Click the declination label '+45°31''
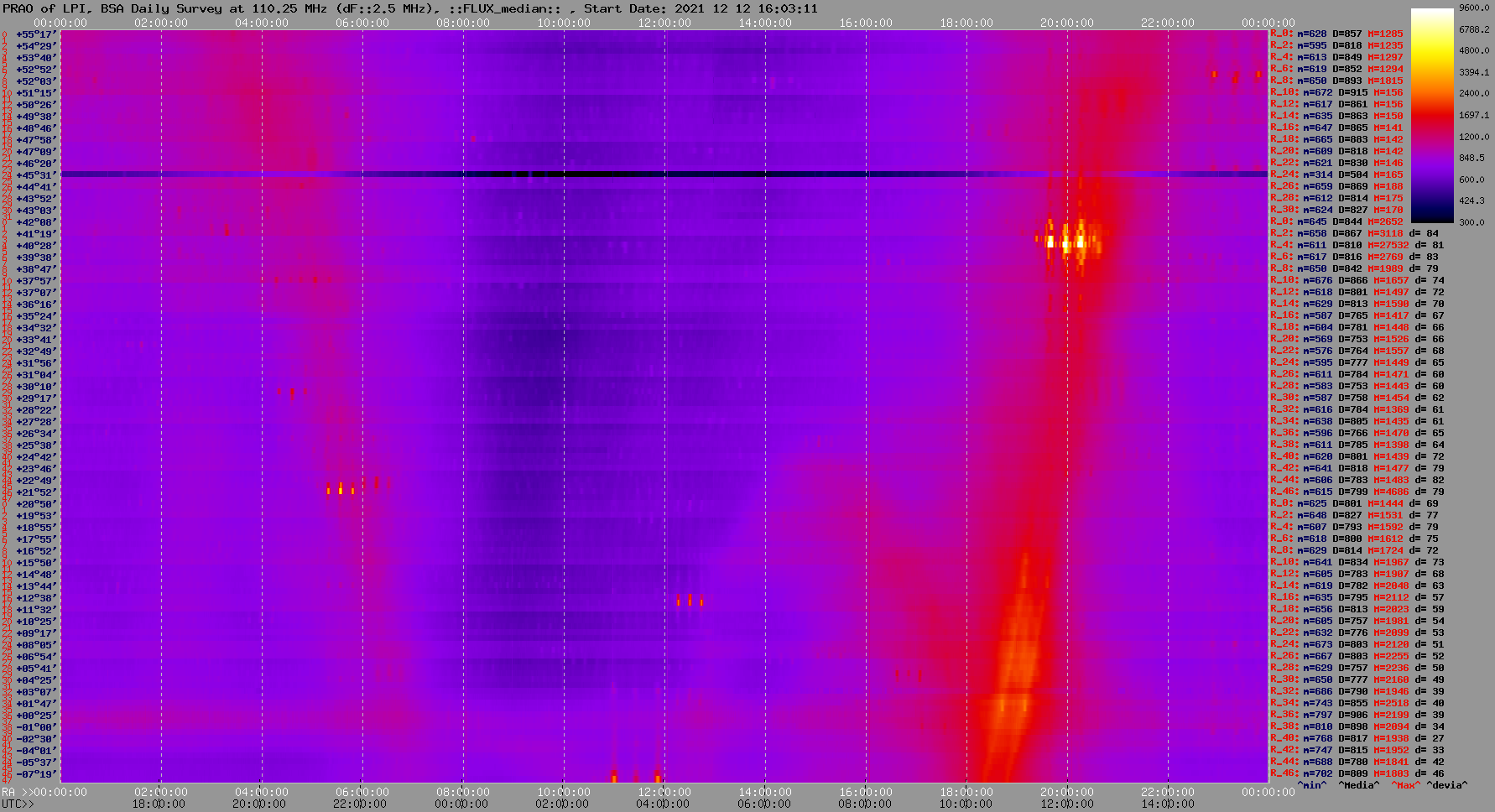Screen dimensions: 1495x812 36,175
